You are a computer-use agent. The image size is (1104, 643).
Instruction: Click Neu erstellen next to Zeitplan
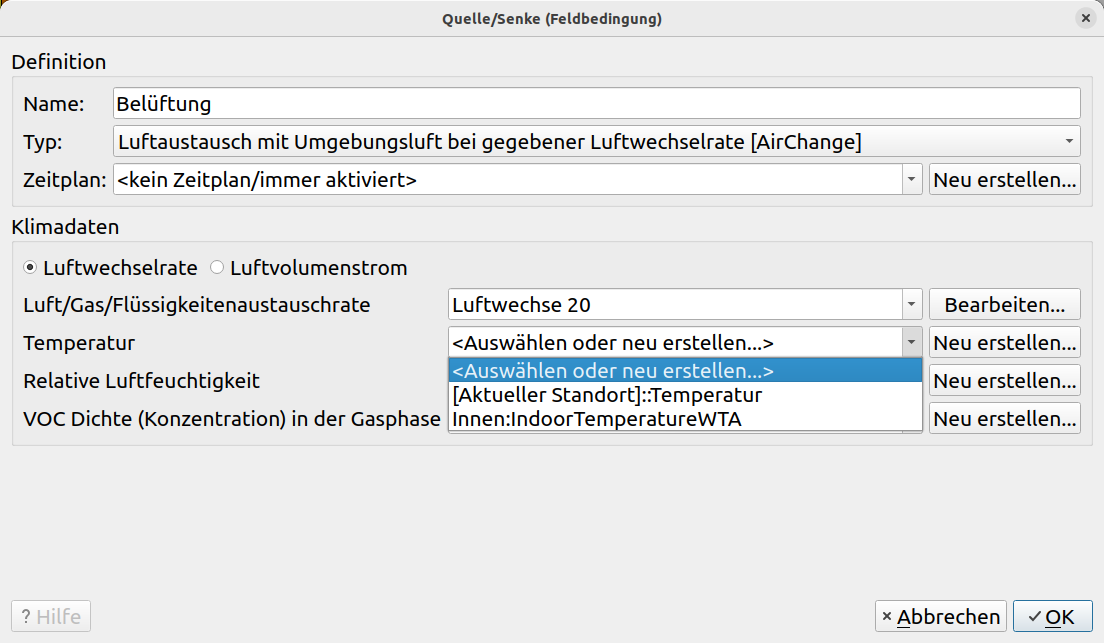point(1004,180)
